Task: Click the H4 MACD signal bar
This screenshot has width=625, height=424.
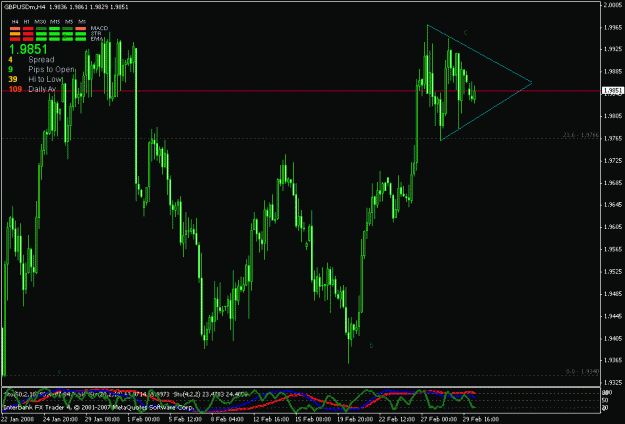Action: click(x=15, y=29)
